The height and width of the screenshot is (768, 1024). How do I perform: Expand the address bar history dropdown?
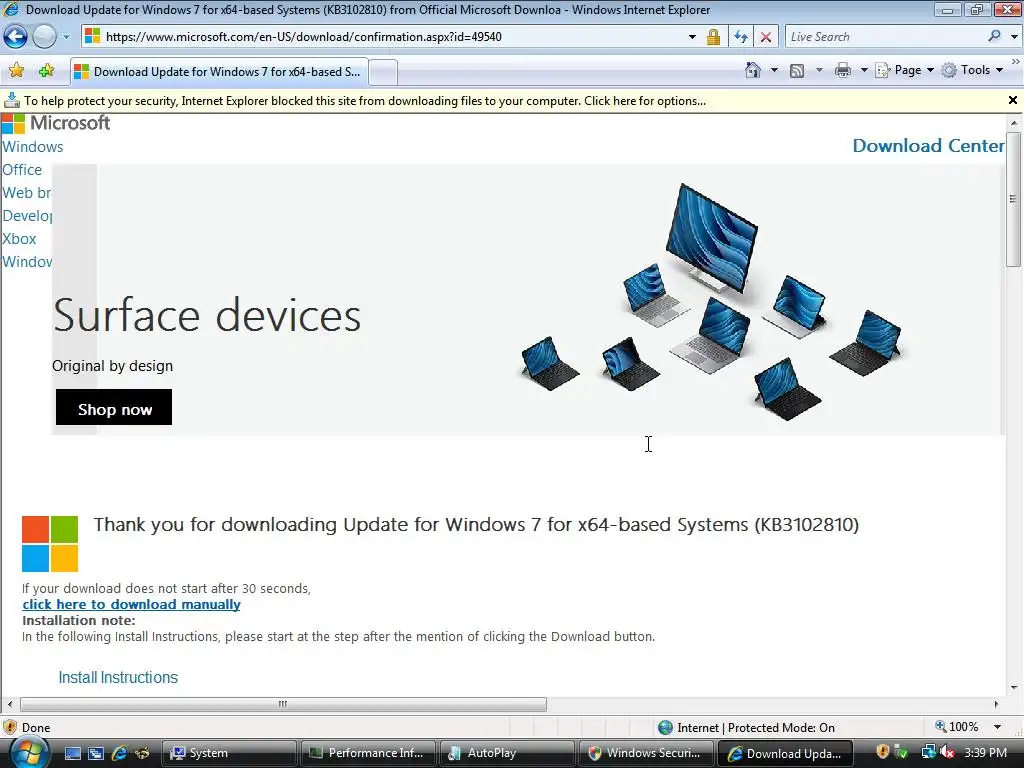[x=692, y=37]
